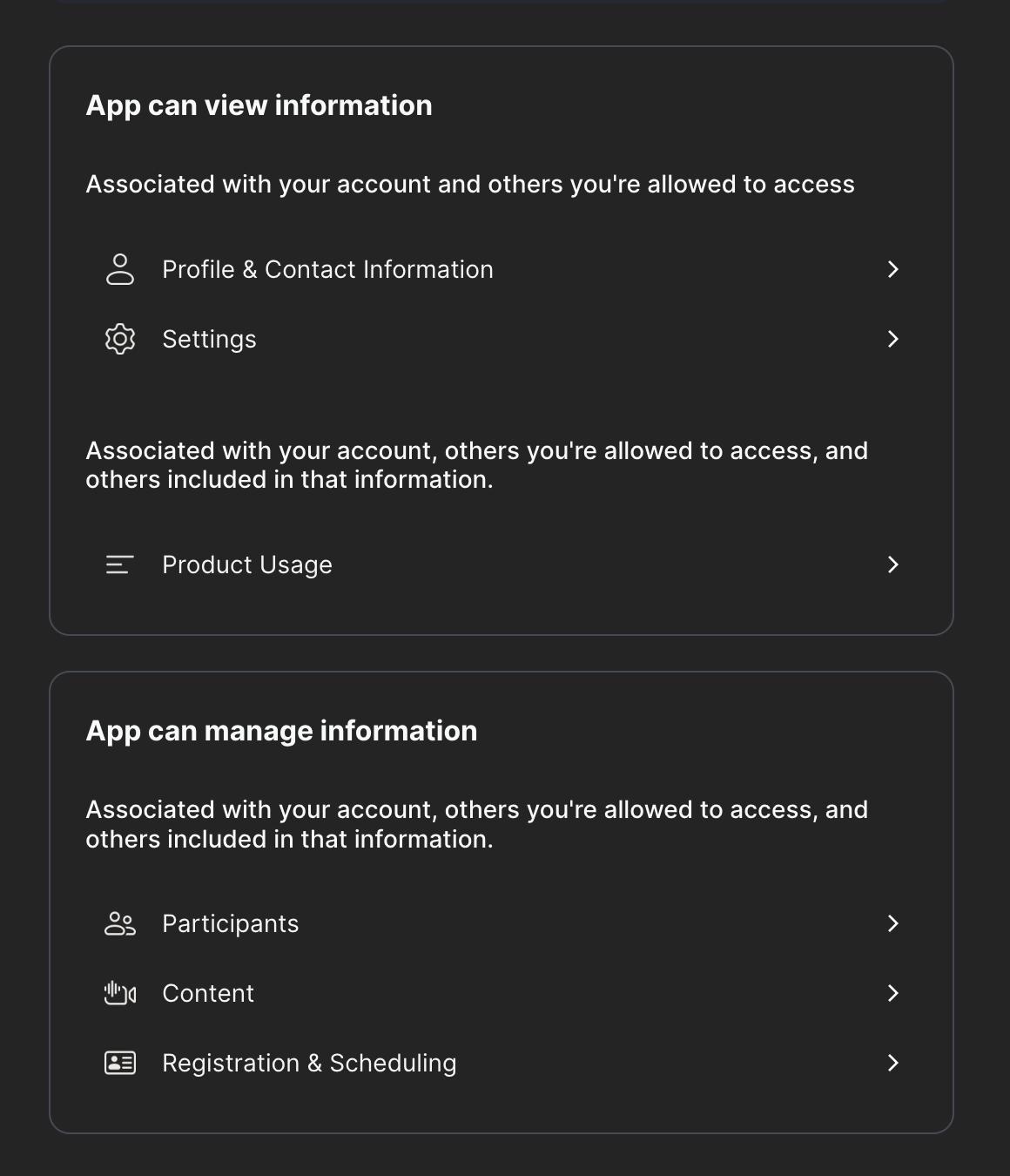This screenshot has height=1176, width=1010.
Task: Select the Settings text label
Action: pyautogui.click(x=209, y=339)
